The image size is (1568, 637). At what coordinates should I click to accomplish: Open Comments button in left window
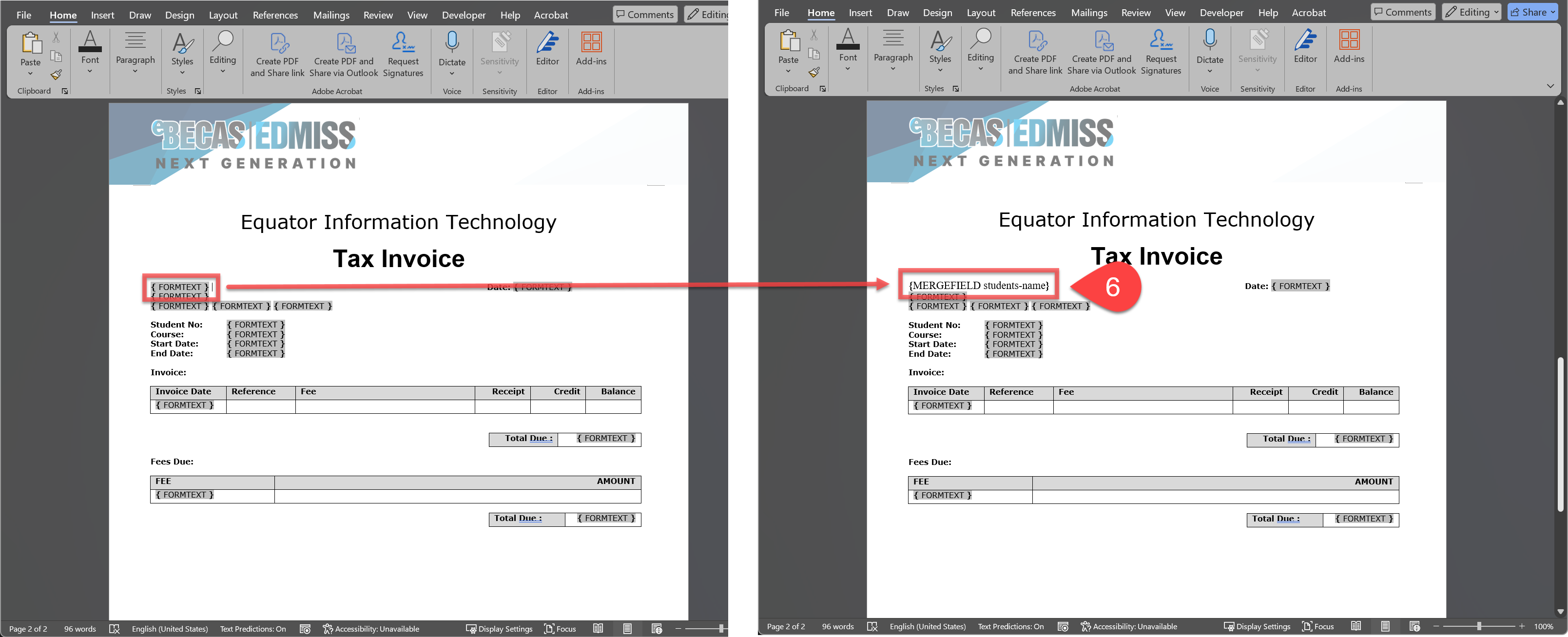pyautogui.click(x=645, y=15)
